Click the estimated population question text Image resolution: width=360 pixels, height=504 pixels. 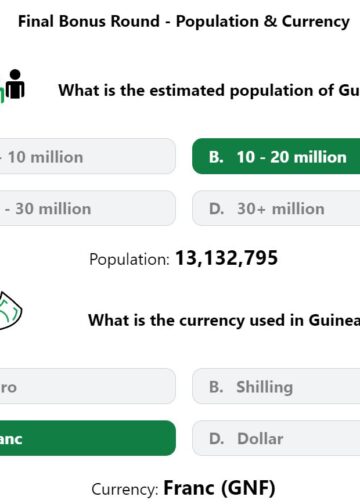209,90
